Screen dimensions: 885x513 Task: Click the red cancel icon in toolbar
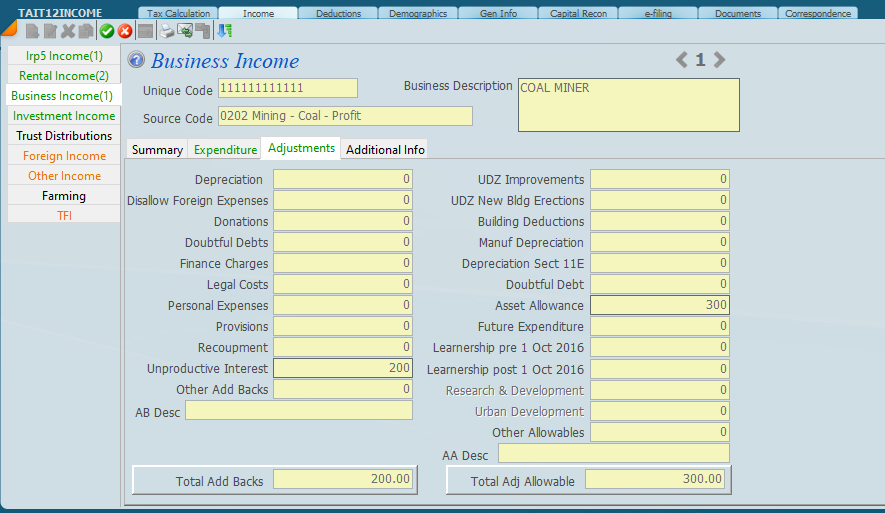[x=125, y=31]
